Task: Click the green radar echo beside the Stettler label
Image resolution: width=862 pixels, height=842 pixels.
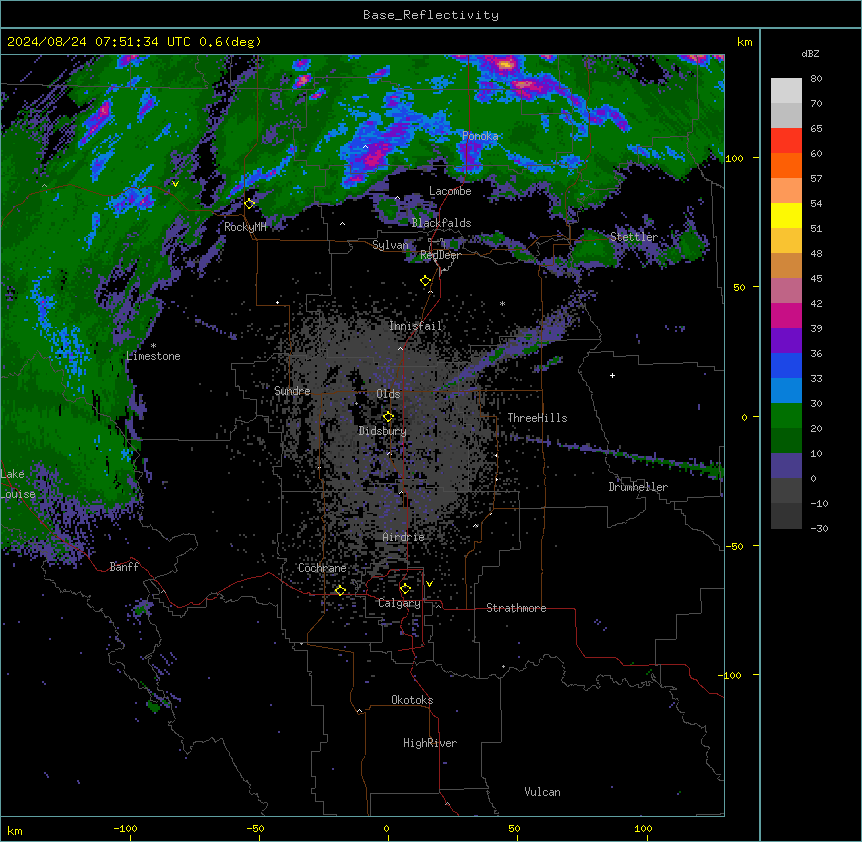Action: point(594,247)
